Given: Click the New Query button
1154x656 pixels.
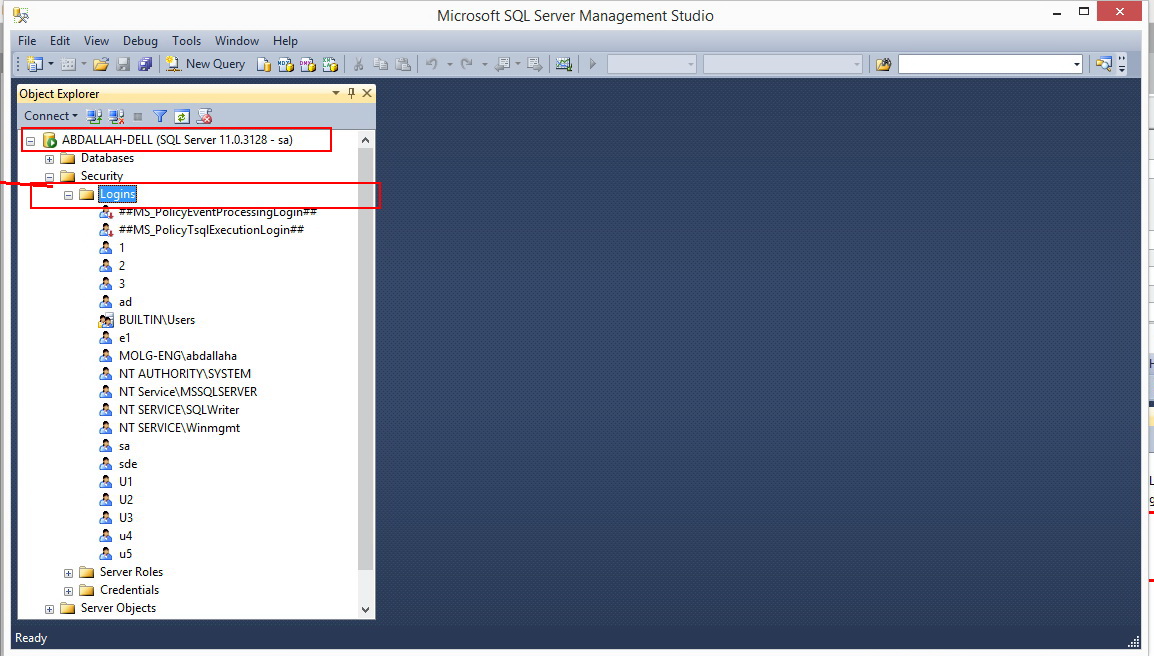Looking at the screenshot, I should [x=205, y=64].
